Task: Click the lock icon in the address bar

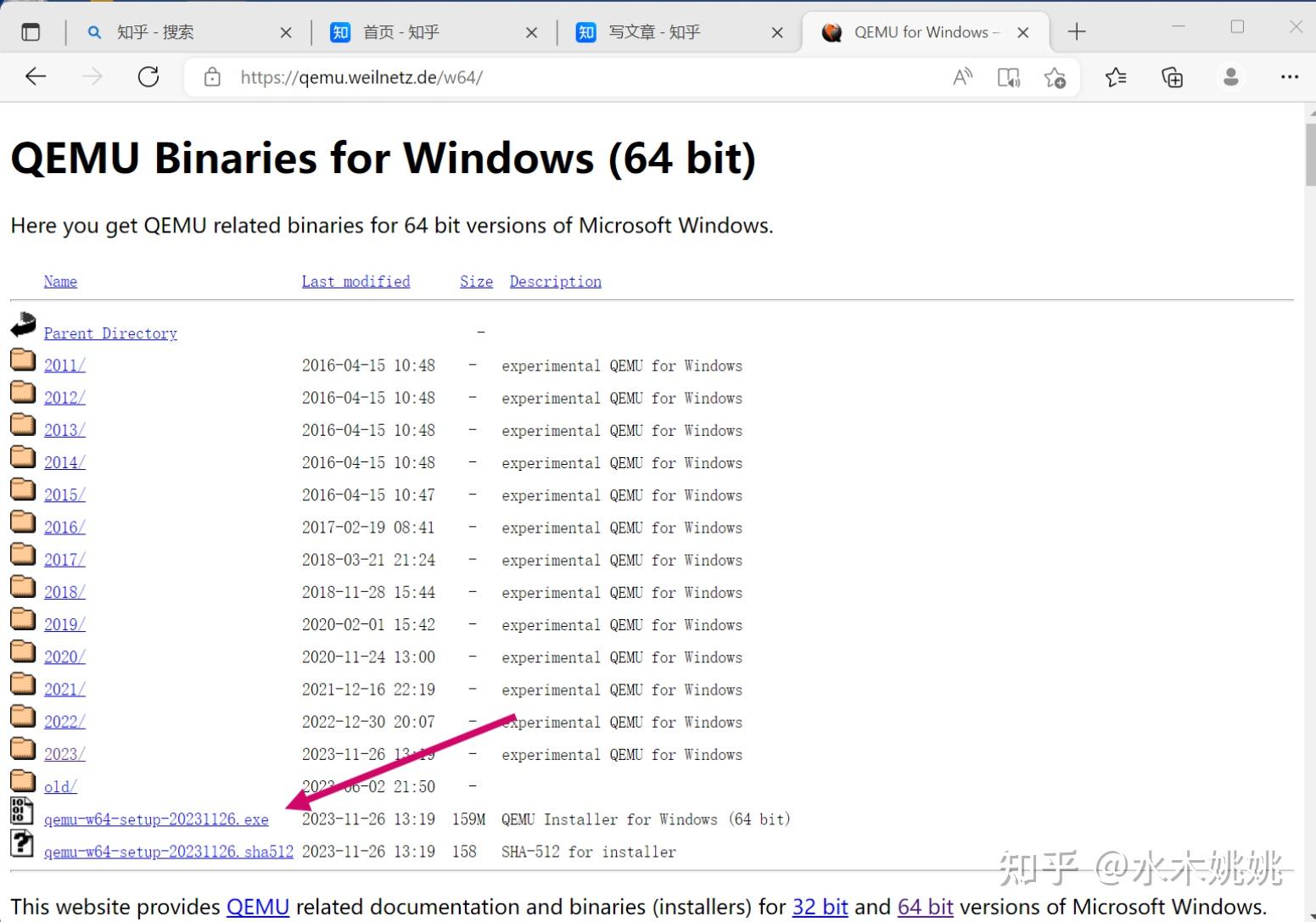Action: pyautogui.click(x=211, y=76)
